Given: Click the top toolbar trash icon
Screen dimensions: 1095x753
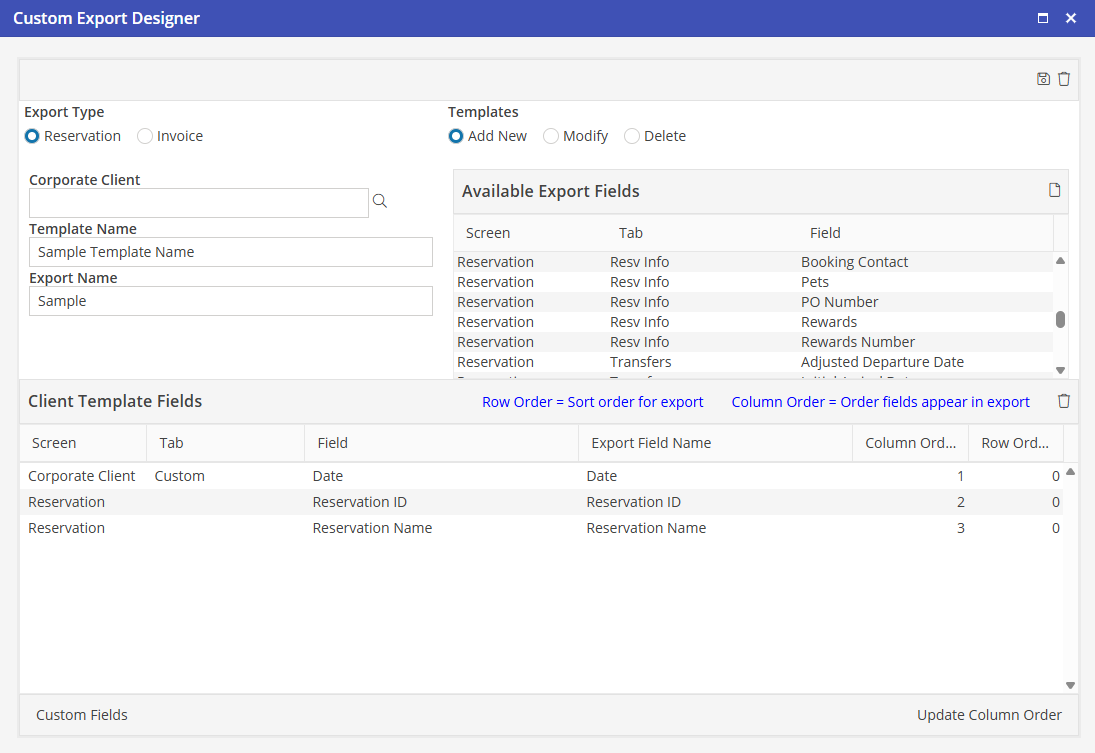Looking at the screenshot, I should click(1064, 79).
